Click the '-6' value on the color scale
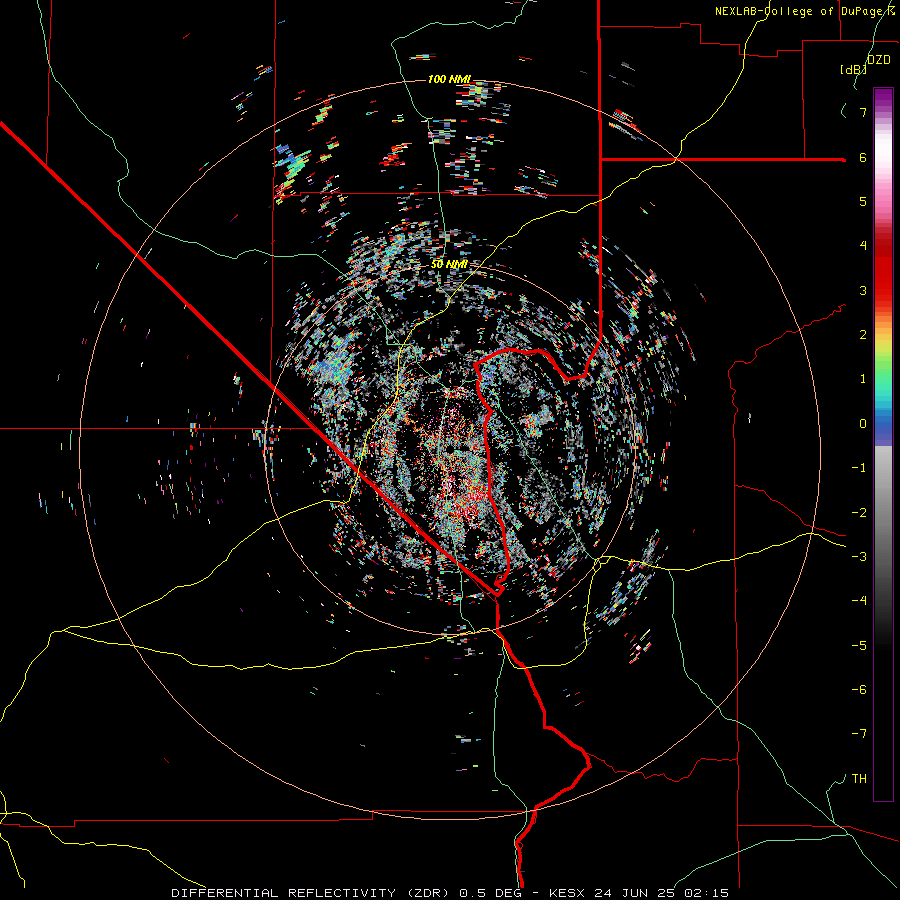Image resolution: width=900 pixels, height=900 pixels. [x=859, y=689]
